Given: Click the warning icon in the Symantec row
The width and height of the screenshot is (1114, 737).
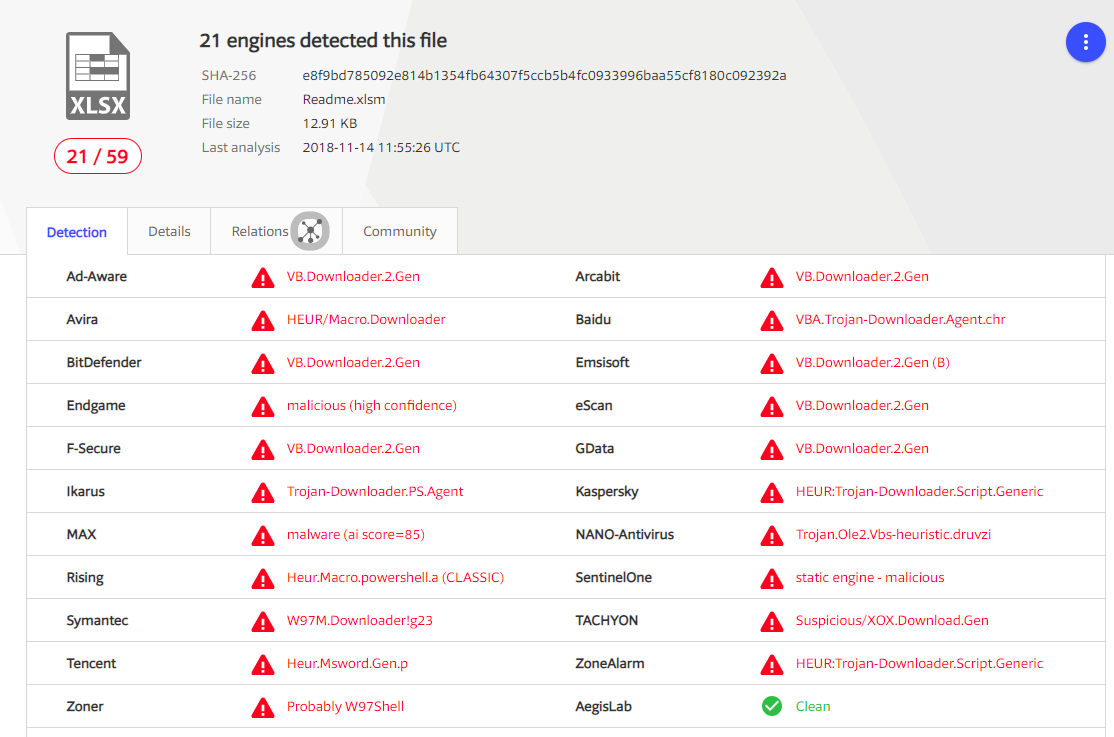Looking at the screenshot, I should (262, 621).
